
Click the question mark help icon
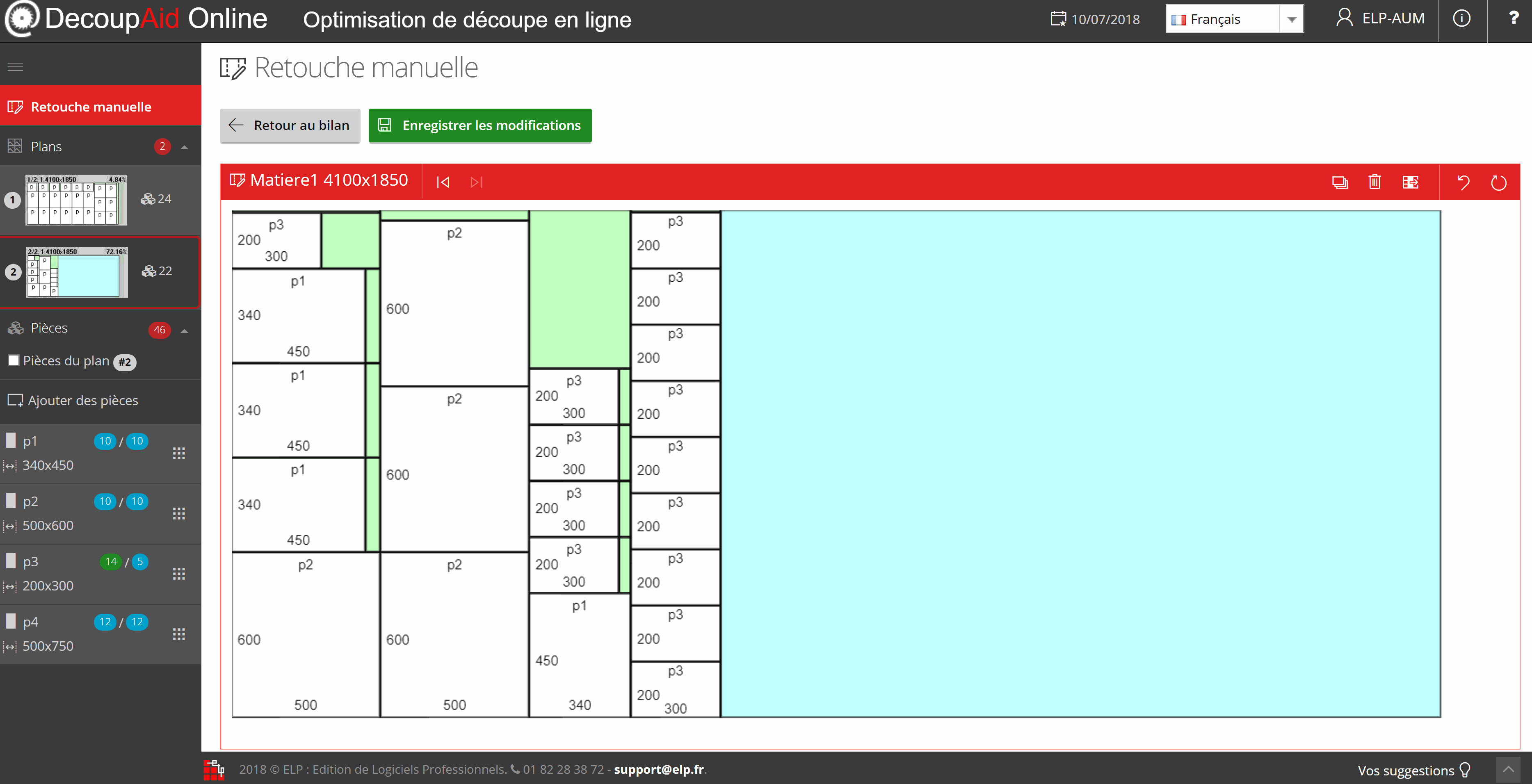(x=1514, y=18)
